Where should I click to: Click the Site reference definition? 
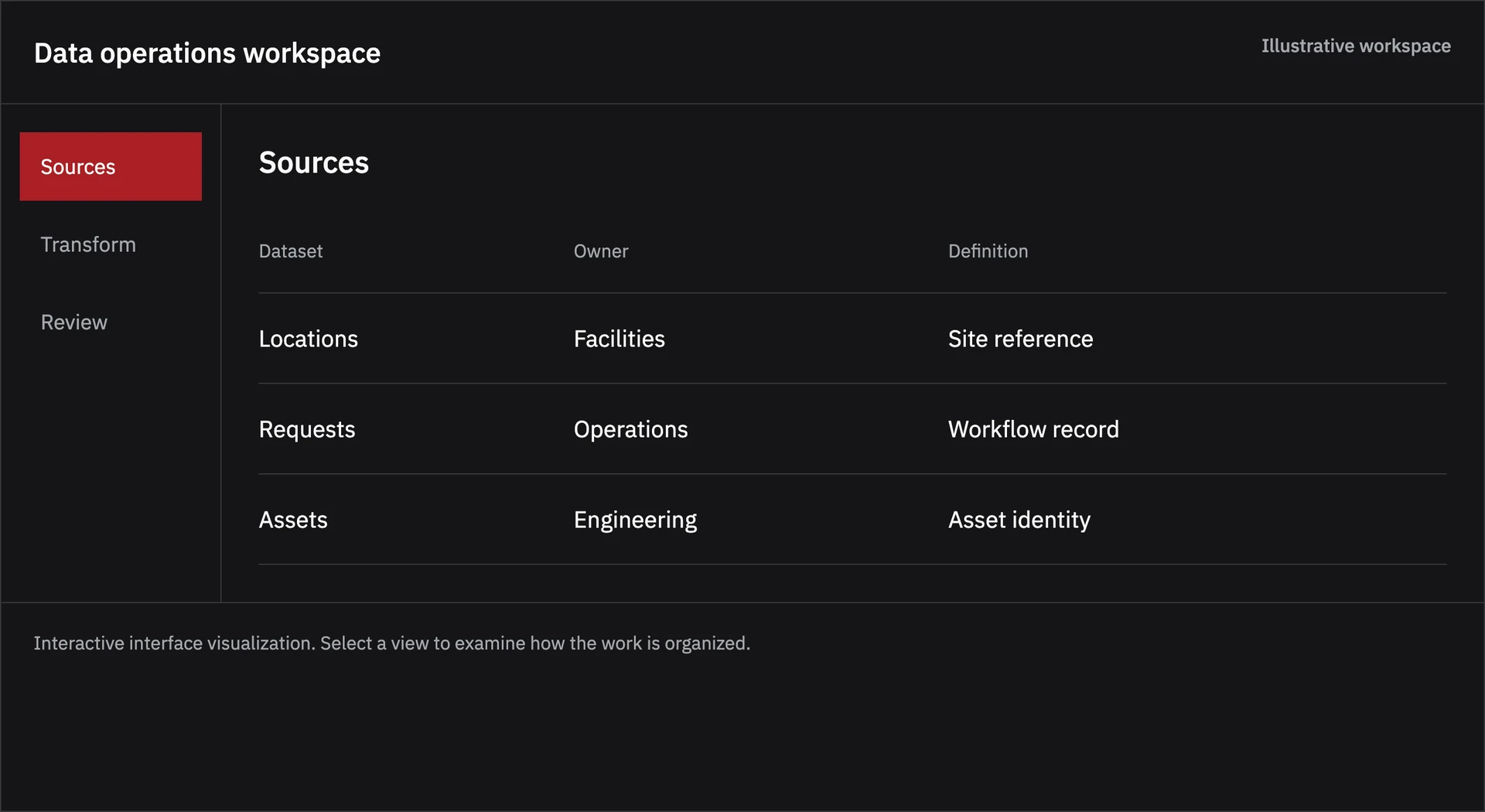point(1020,339)
